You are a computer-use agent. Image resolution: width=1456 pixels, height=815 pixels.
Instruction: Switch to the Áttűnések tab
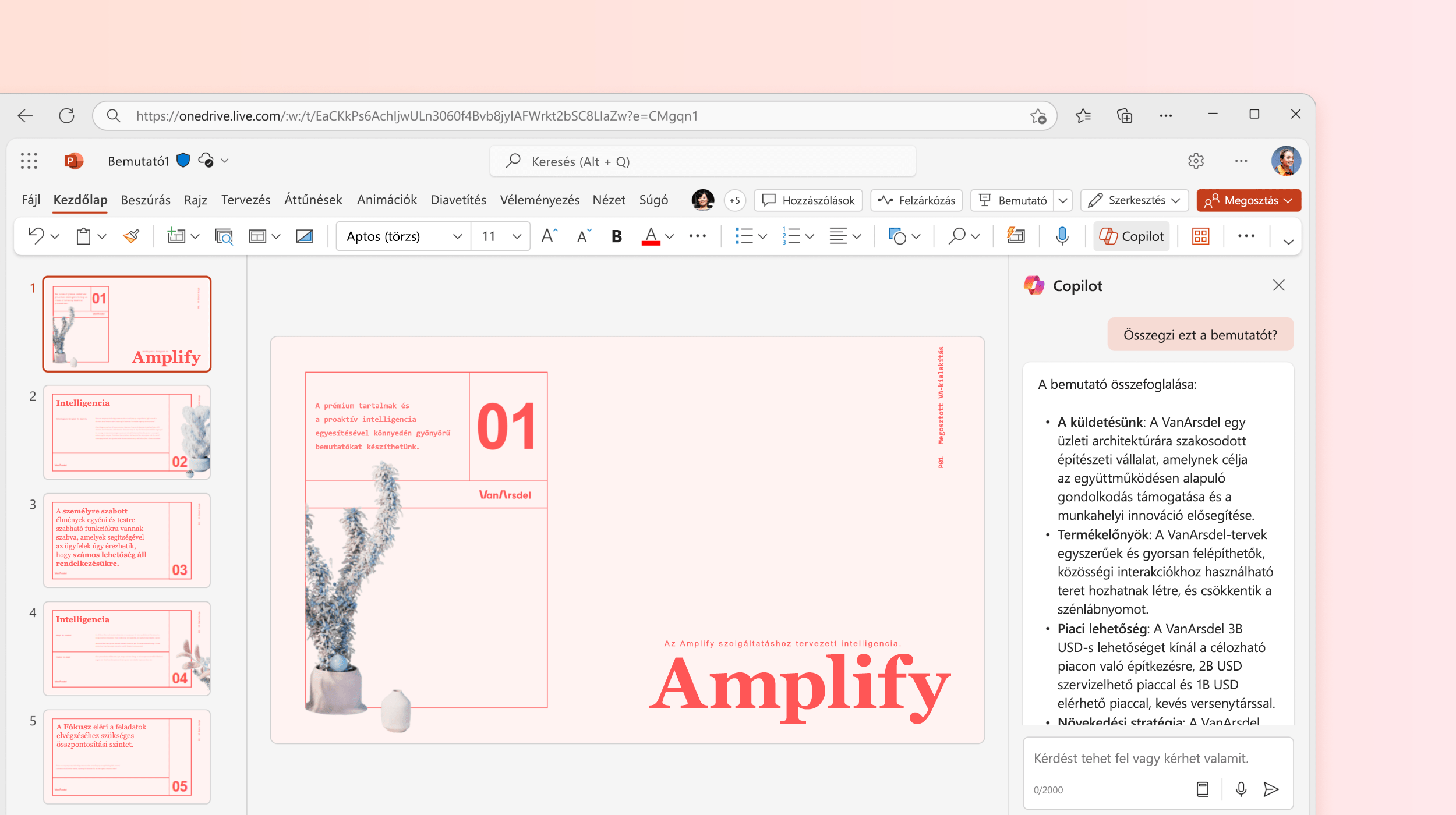coord(313,200)
